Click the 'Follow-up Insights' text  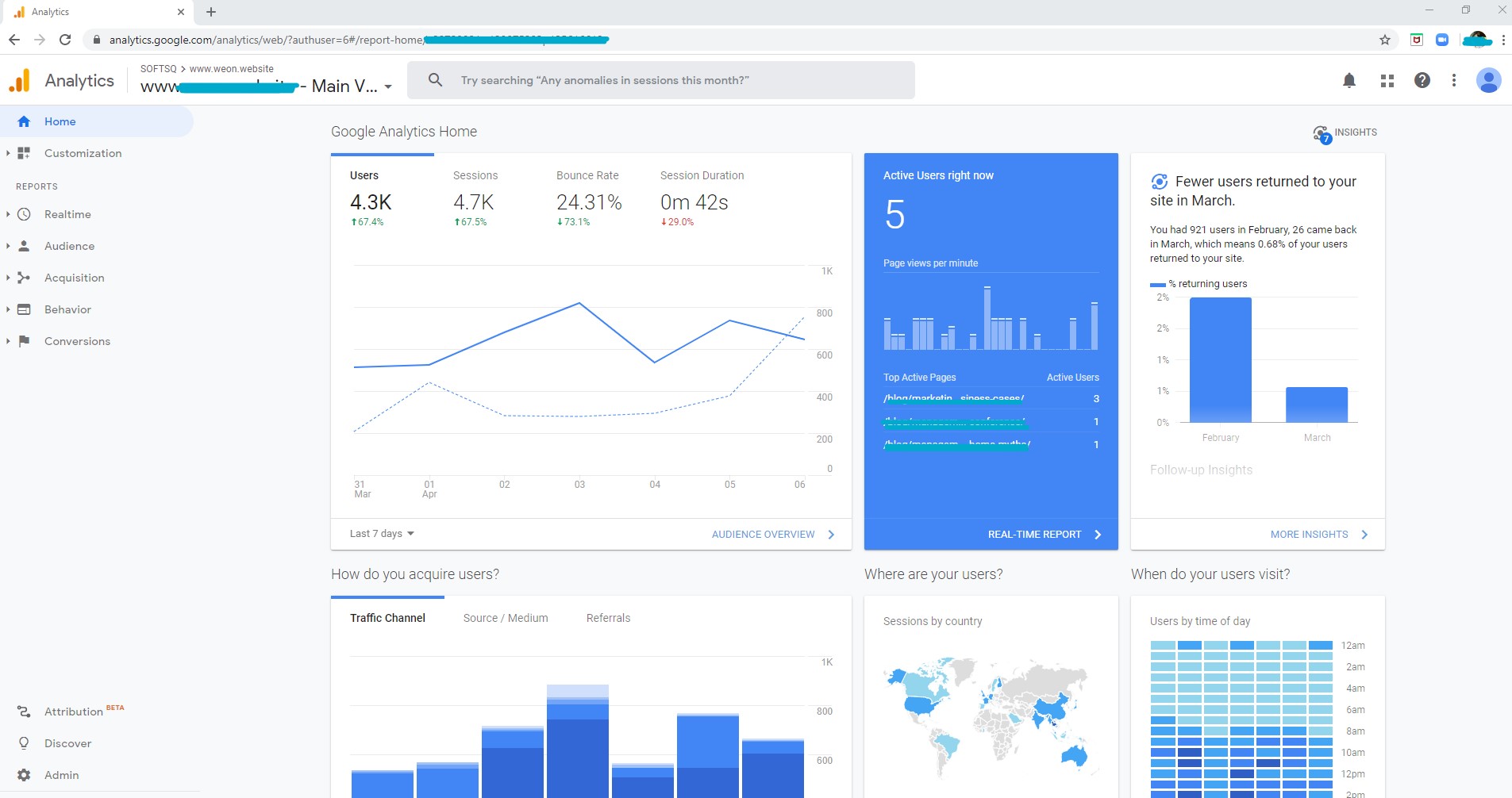[x=1201, y=470]
